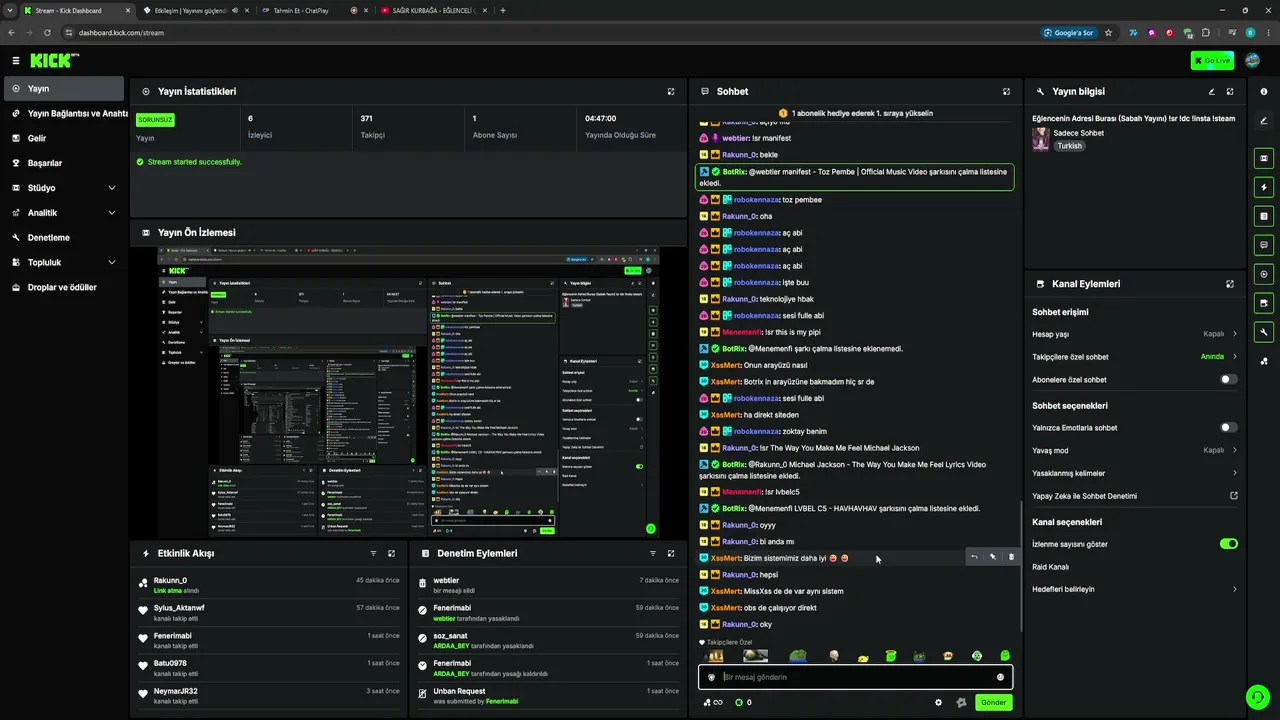Switch to the SAĞIR KURBAĞA browser tab
This screenshot has width=1280, height=720.
[x=432, y=10]
